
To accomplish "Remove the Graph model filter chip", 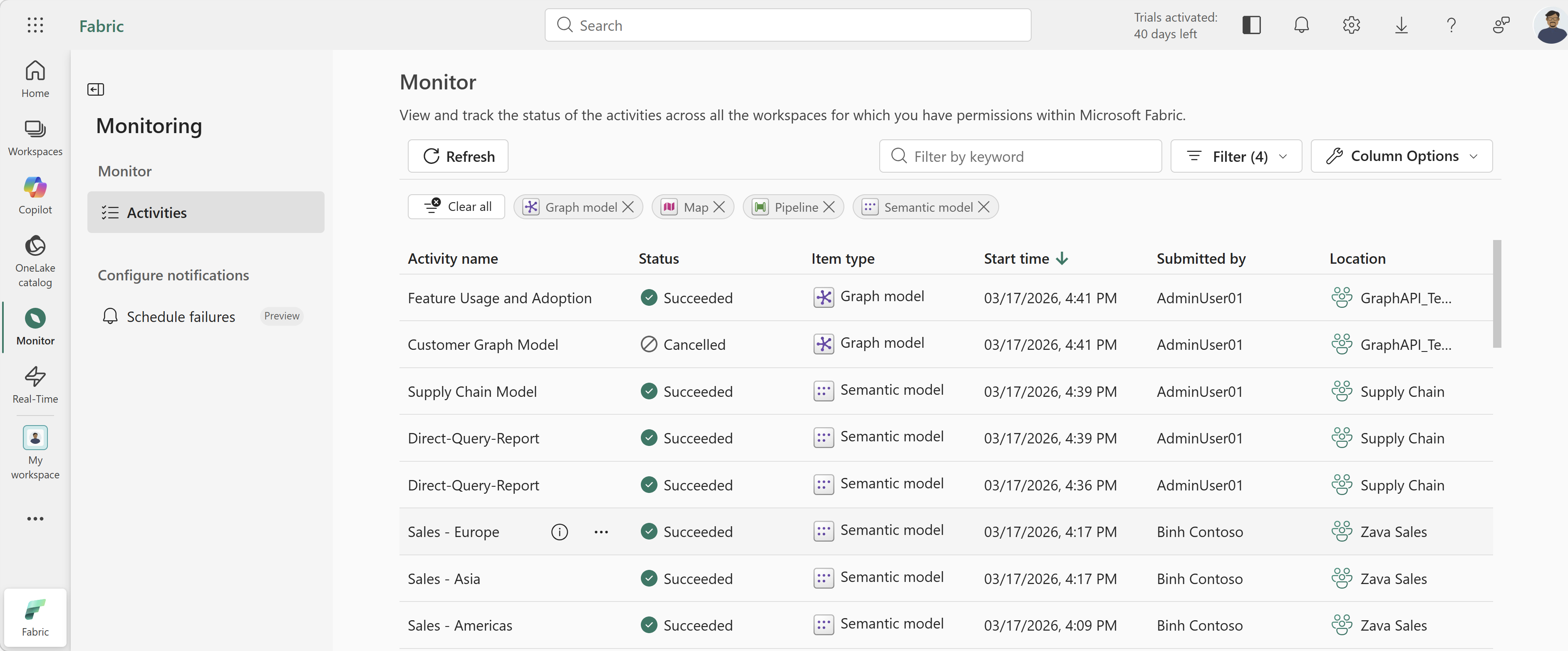I will pyautogui.click(x=628, y=207).
